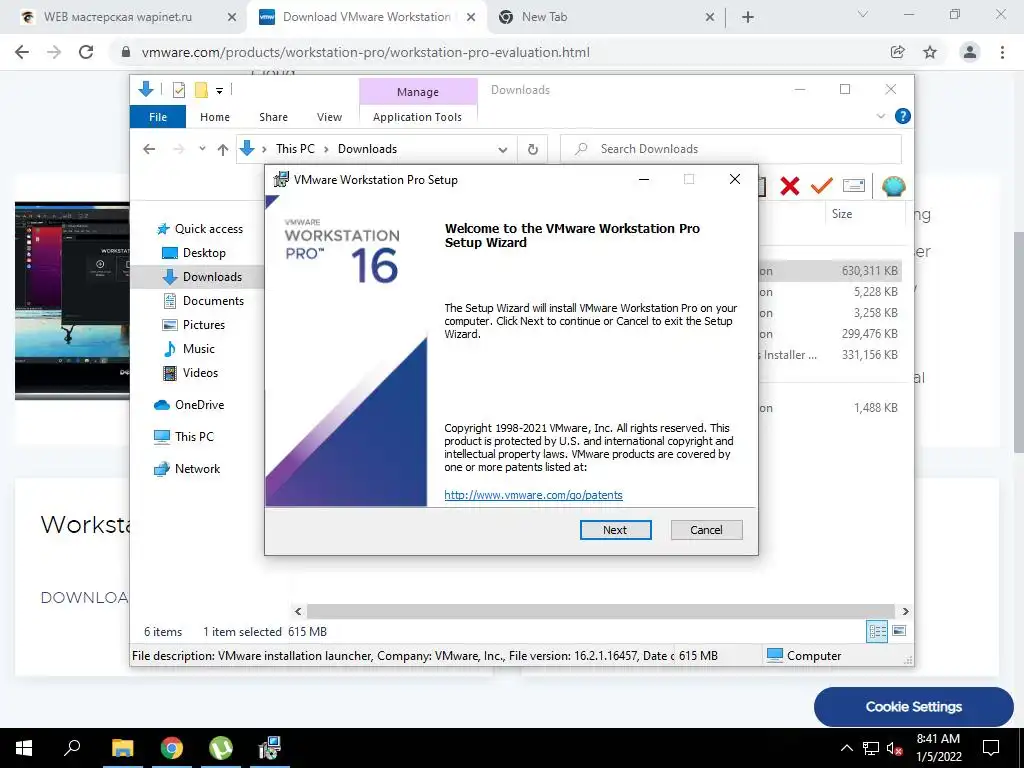This screenshot has height=768, width=1024.
Task: Click Downloads in the address breadcrumb
Action: click(367, 149)
